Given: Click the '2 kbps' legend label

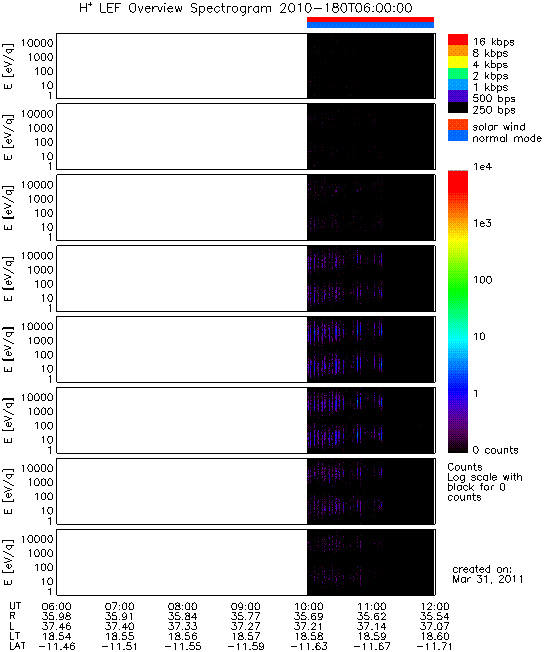Looking at the screenshot, I should click(x=492, y=76).
